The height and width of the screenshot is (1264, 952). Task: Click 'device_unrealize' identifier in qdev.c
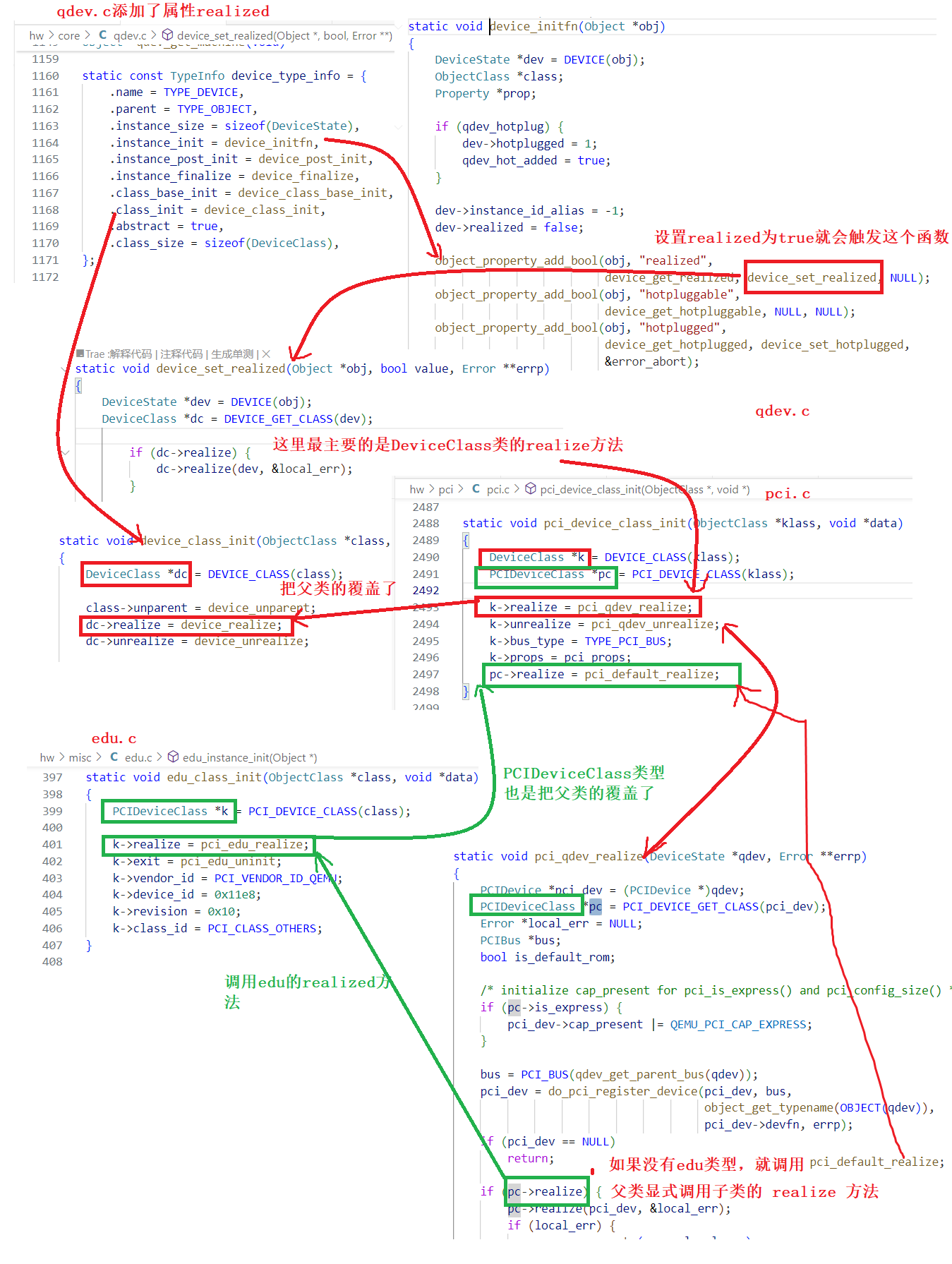249,641
